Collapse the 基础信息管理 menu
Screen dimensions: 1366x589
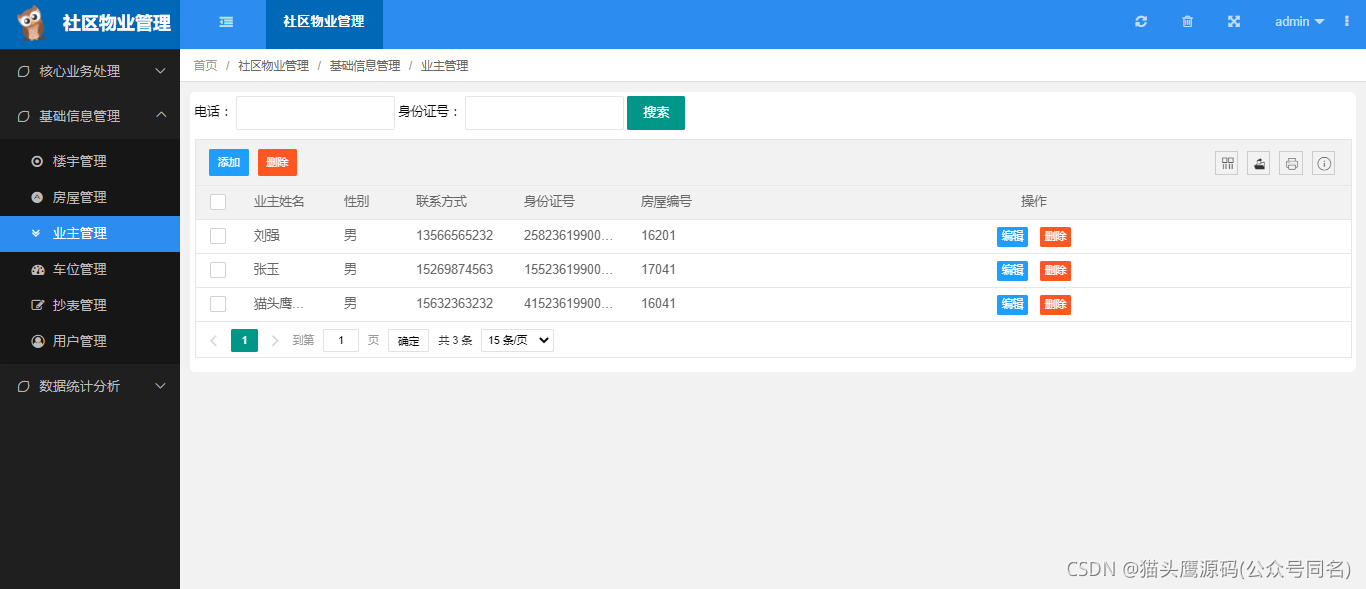pyautogui.click(x=90, y=116)
